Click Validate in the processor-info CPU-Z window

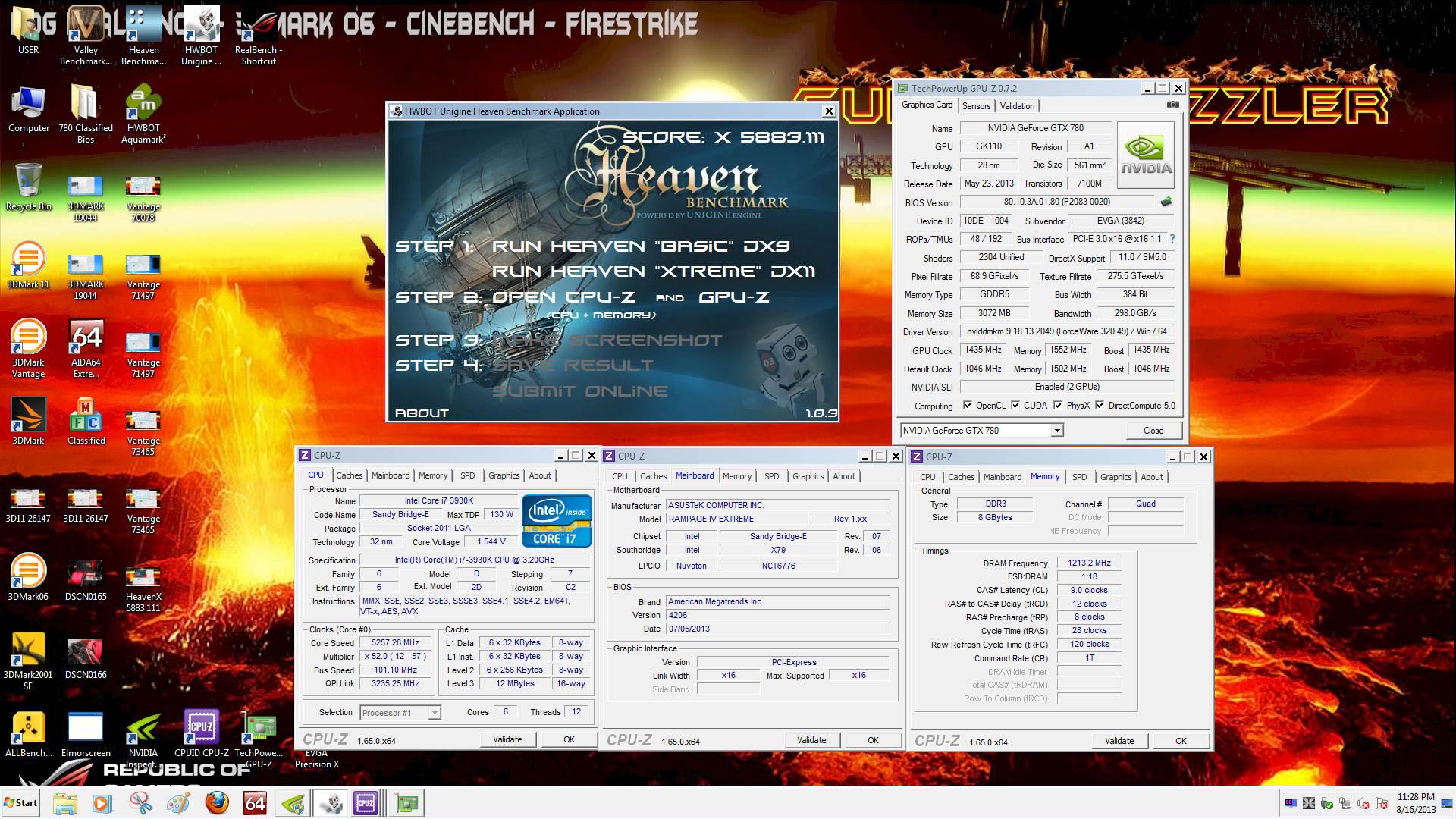pos(507,739)
